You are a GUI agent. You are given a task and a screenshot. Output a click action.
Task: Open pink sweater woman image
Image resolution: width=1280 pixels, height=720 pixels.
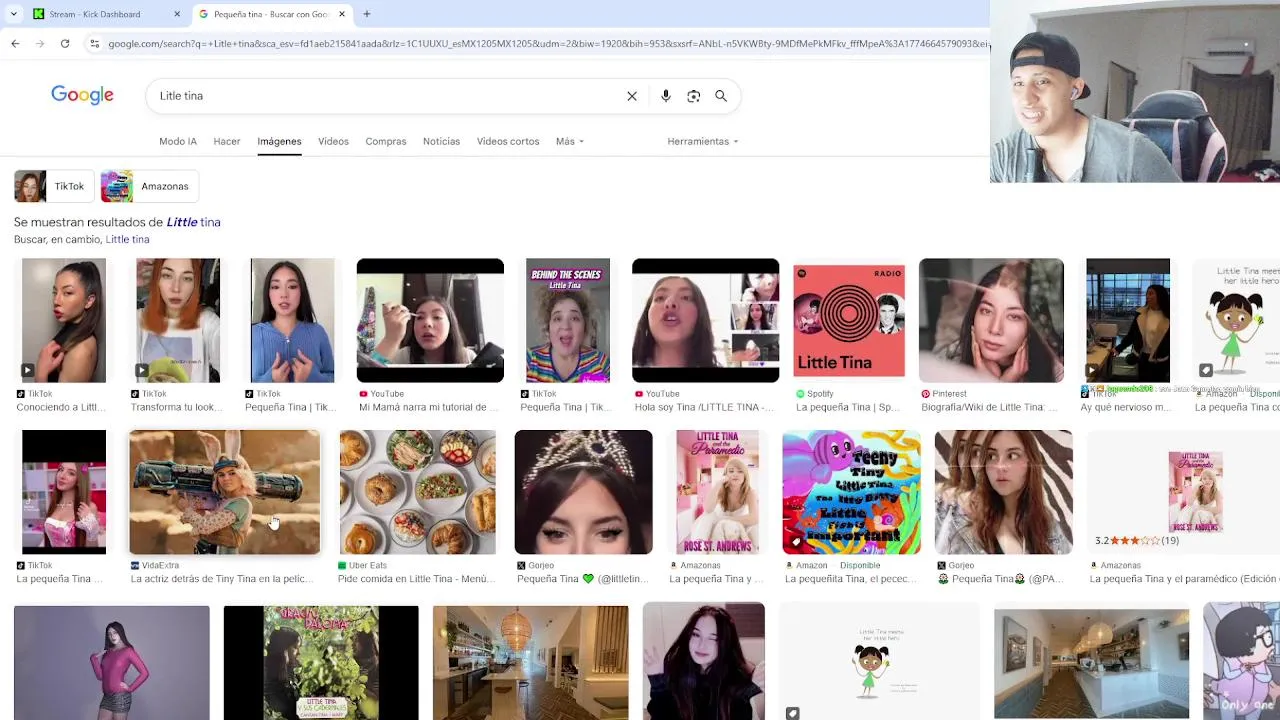click(x=112, y=662)
